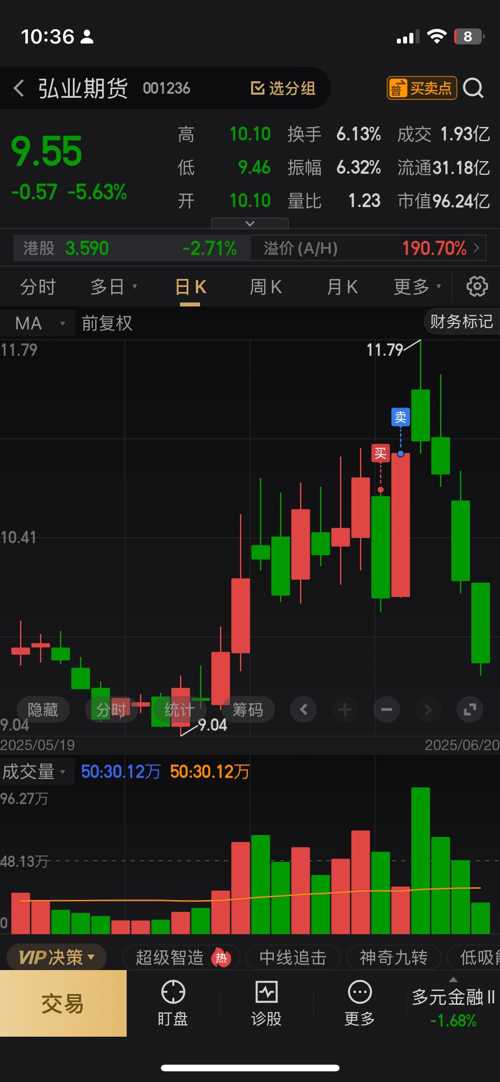Viewport: 500px width, 1082px height.
Task: Open the 多日 dropdown tab
Action: coord(114,287)
